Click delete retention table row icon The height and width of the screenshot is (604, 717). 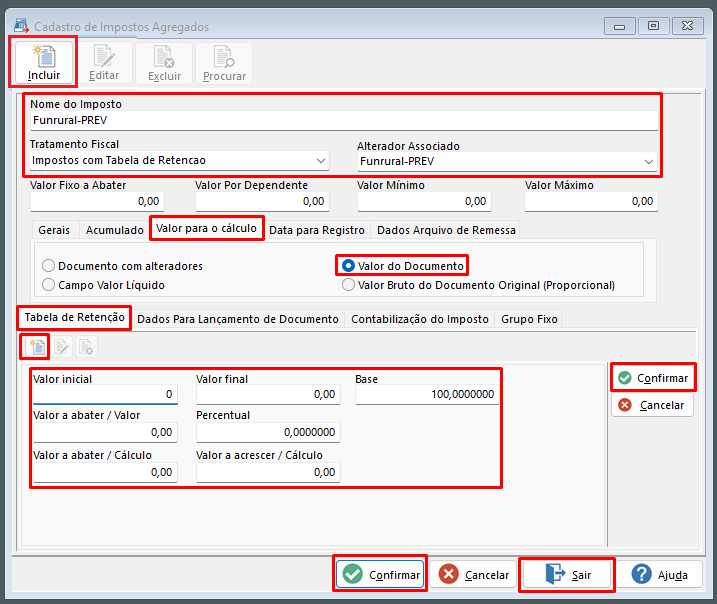point(86,347)
